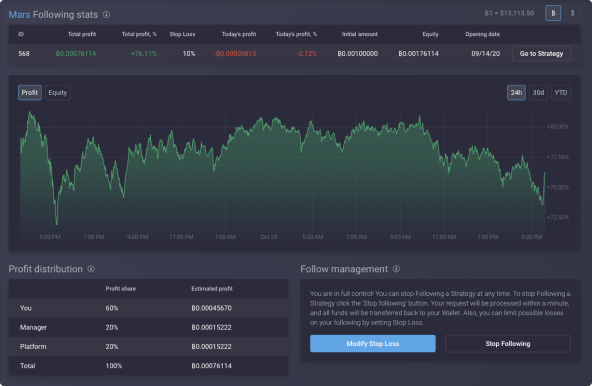This screenshot has height=386, width=592.
Task: Select the Profit chart view
Action: click(x=30, y=93)
